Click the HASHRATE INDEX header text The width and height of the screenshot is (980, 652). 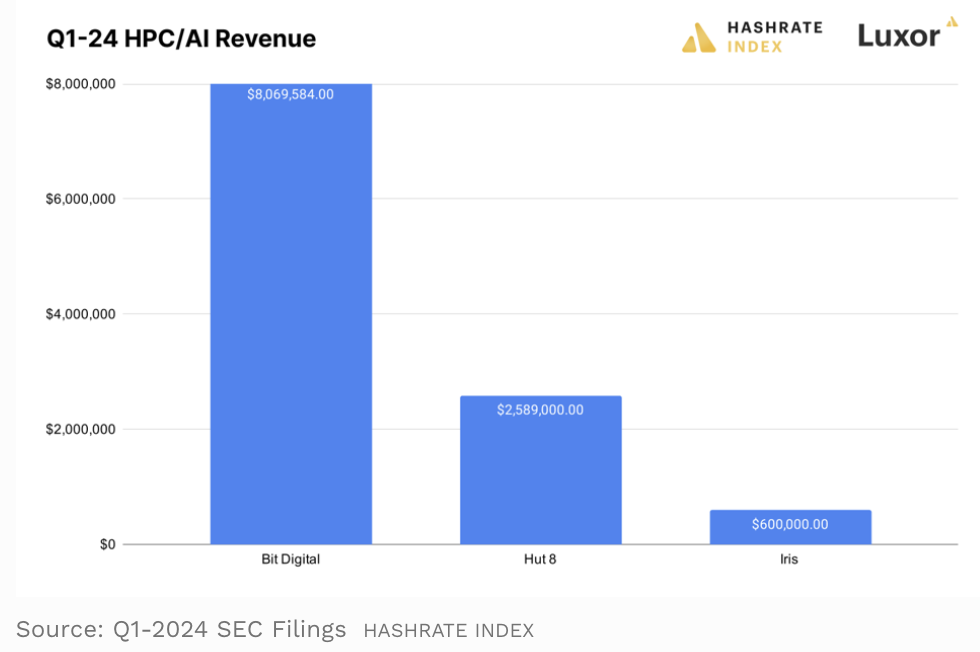(775, 37)
